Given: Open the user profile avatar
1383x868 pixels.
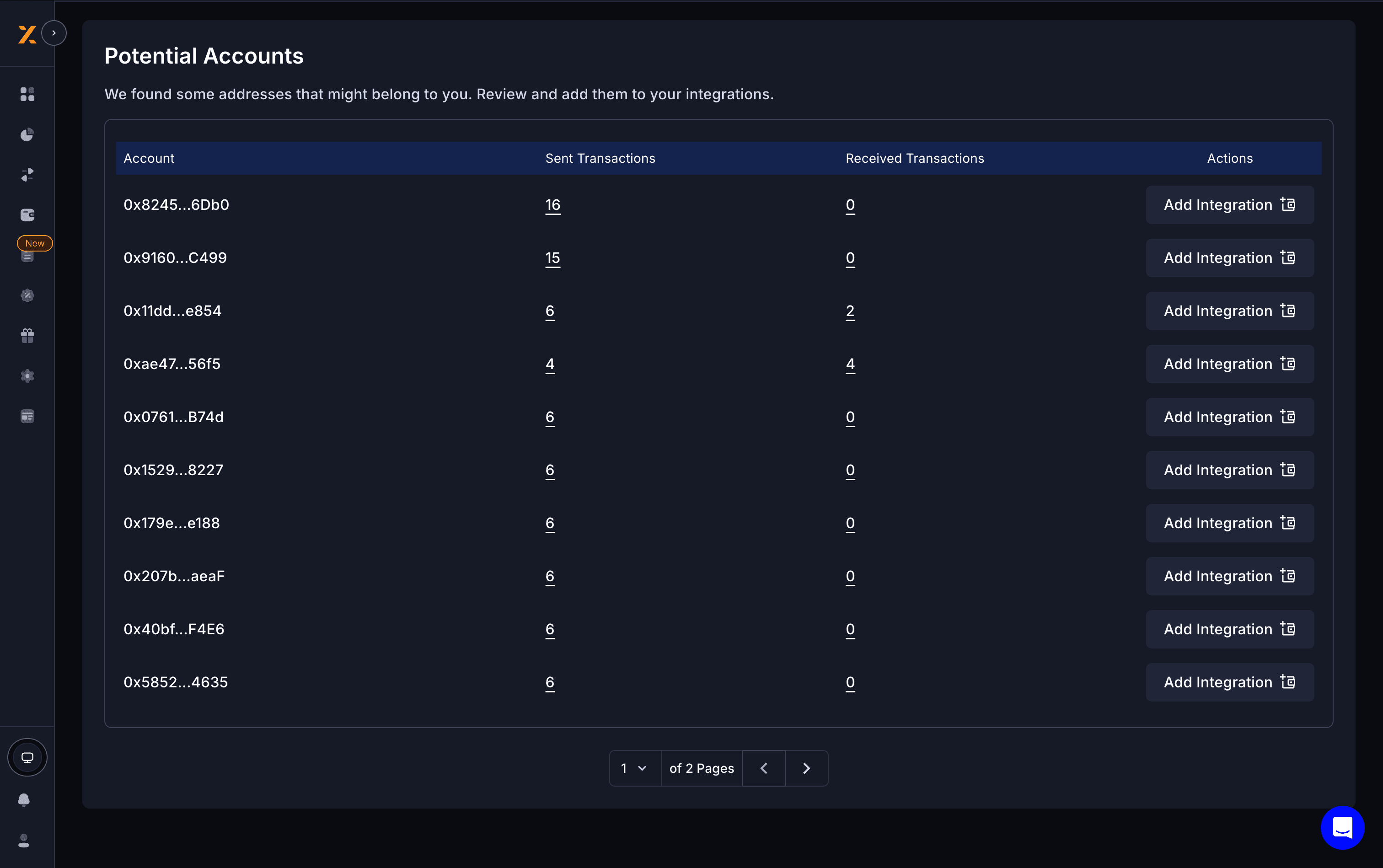Looking at the screenshot, I should (x=24, y=841).
